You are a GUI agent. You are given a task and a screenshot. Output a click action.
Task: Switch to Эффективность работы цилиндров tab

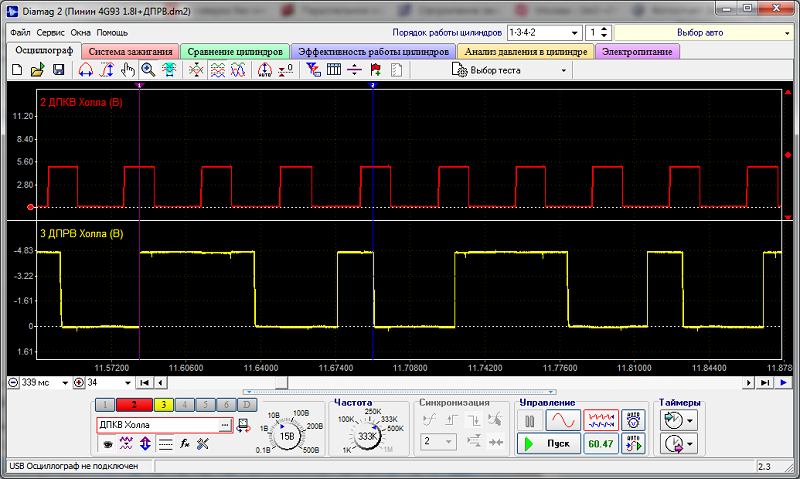373,52
